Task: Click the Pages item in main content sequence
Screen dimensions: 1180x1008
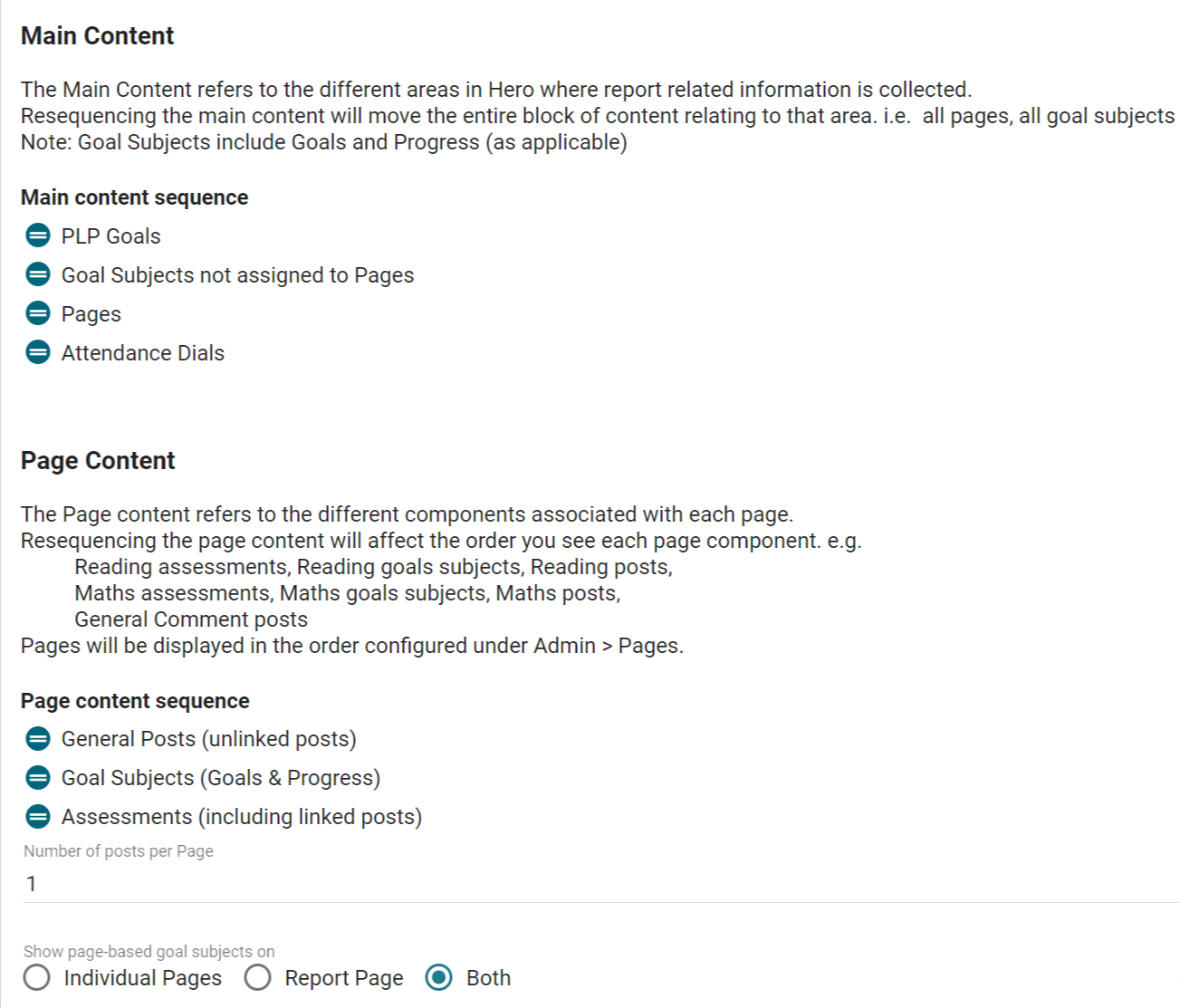Action: [x=91, y=314]
